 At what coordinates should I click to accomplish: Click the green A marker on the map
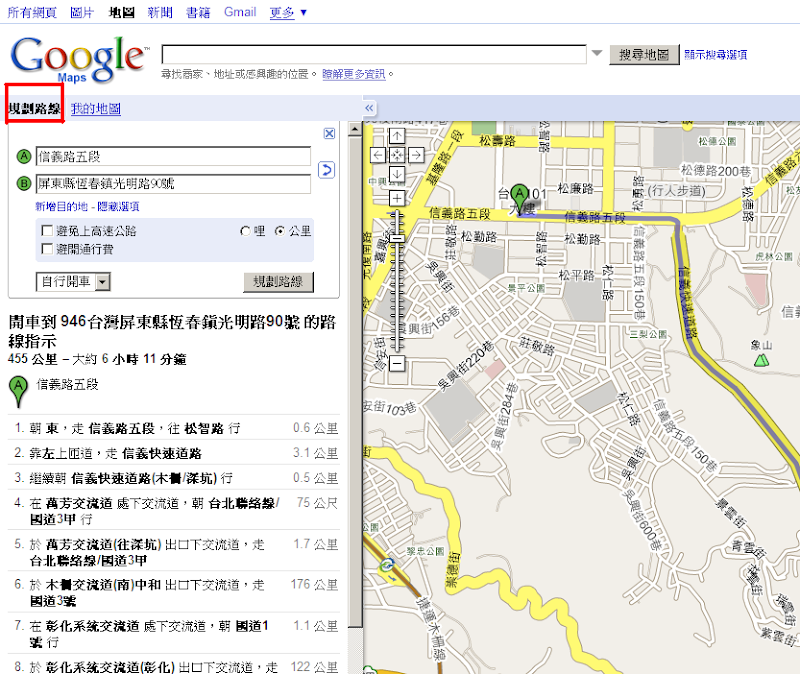(x=519, y=198)
